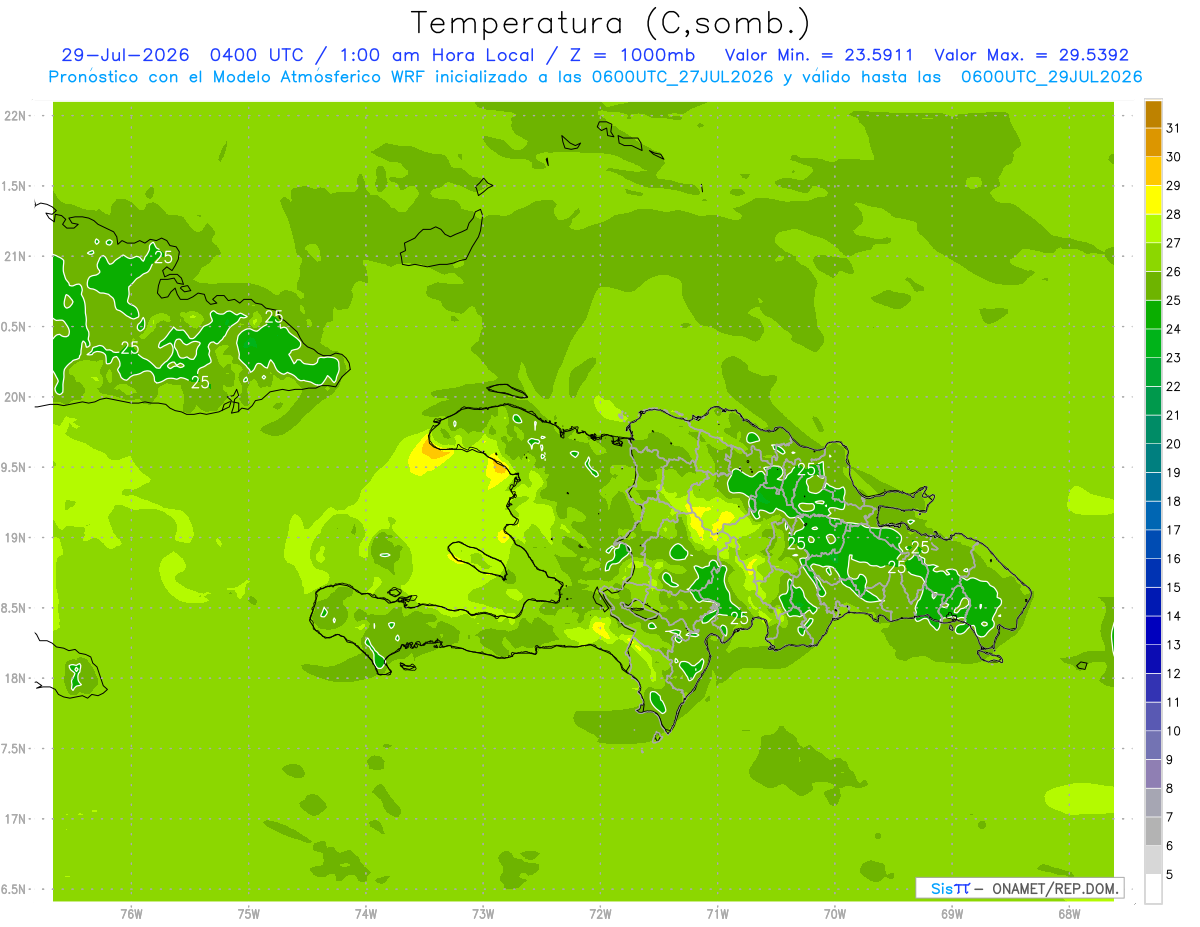
Task: Click the '19N' latitude axis label
Action: click(17, 538)
